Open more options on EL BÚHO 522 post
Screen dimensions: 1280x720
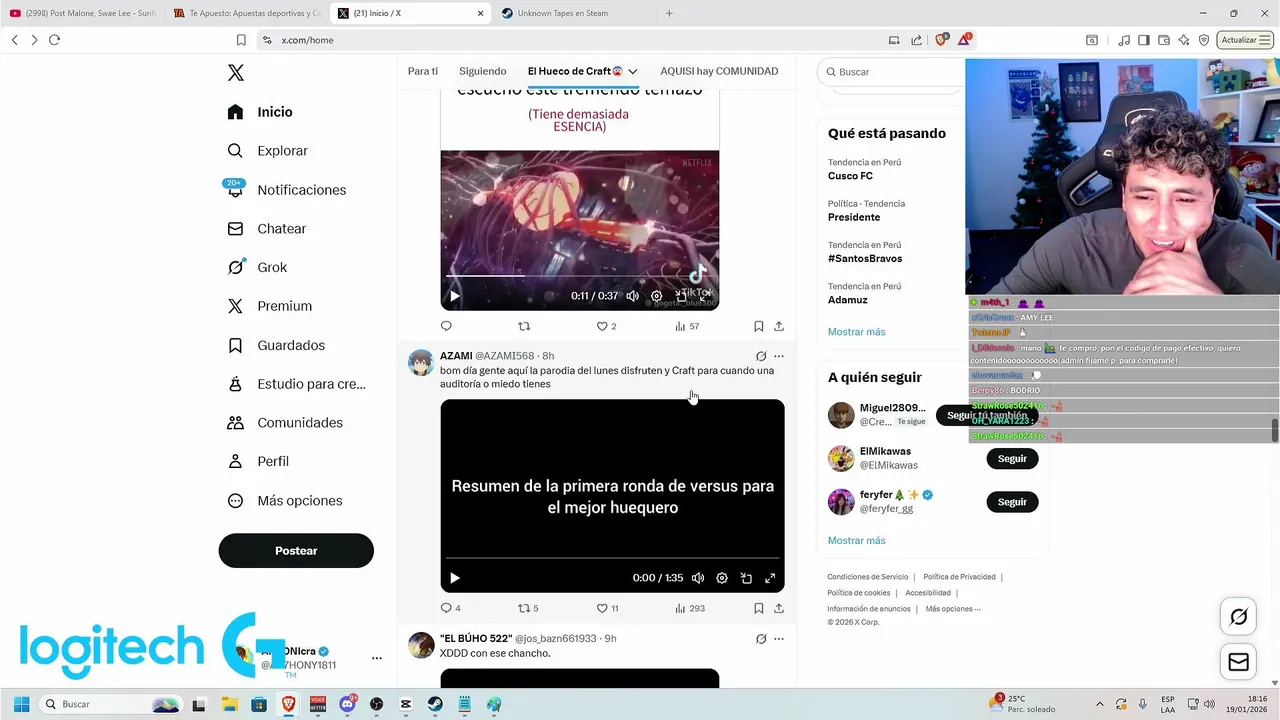click(x=779, y=638)
